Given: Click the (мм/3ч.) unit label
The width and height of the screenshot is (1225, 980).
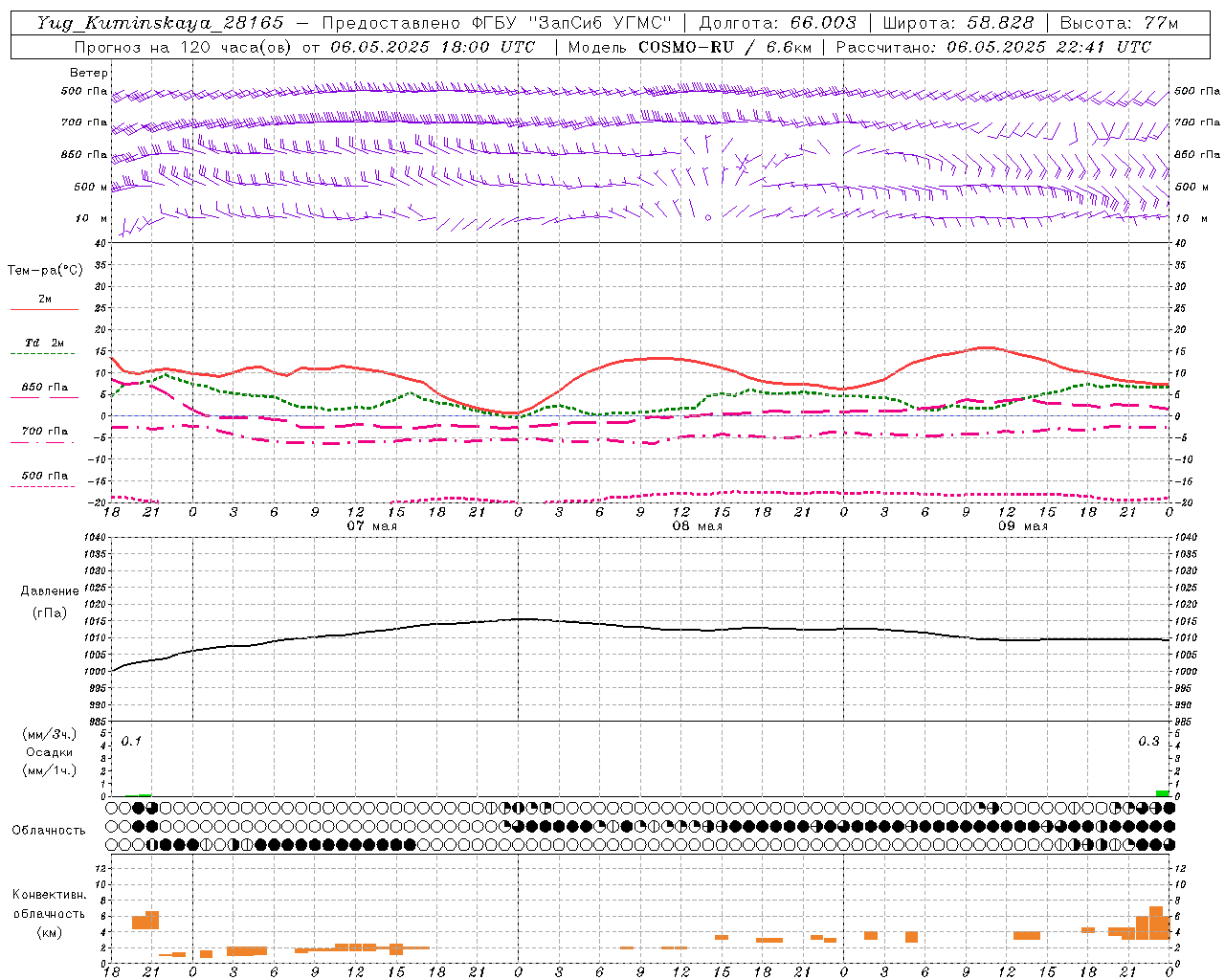Looking at the screenshot, I should [x=49, y=734].
